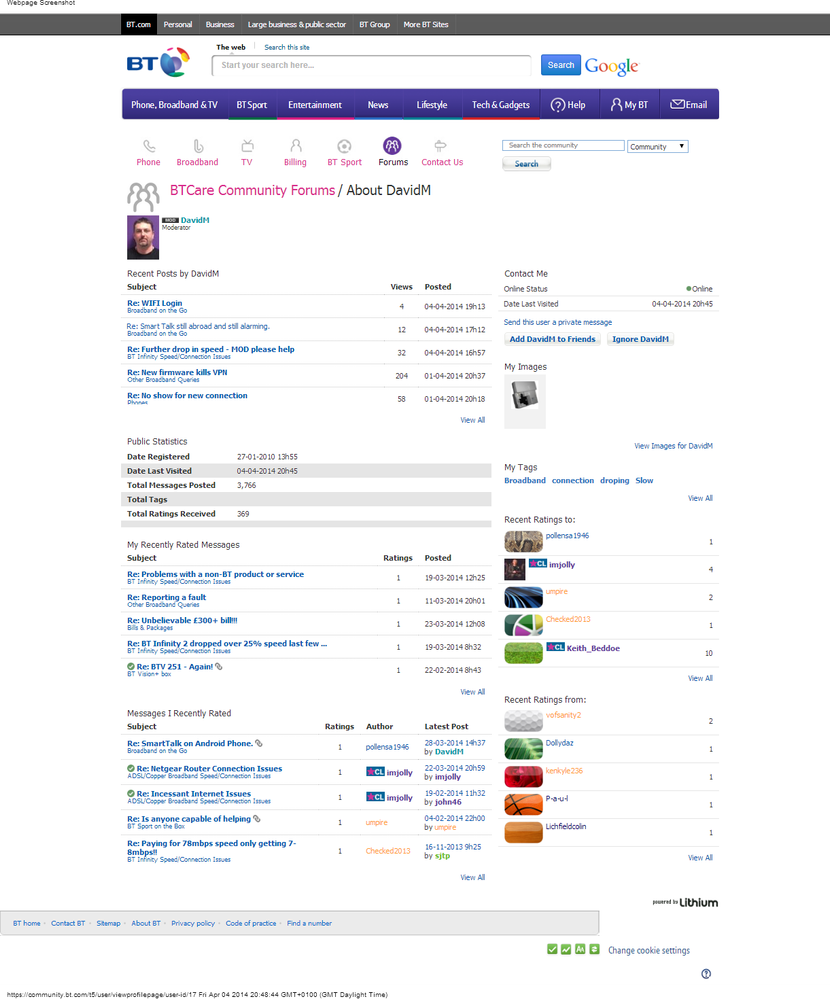Viewport: 830px width, 999px height.
Task: Open the BT Sport category icon
Action: [344, 147]
